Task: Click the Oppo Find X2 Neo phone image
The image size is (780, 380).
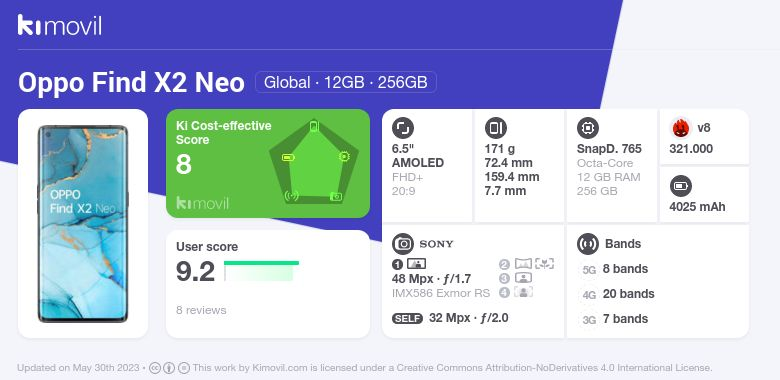Action: (83, 224)
